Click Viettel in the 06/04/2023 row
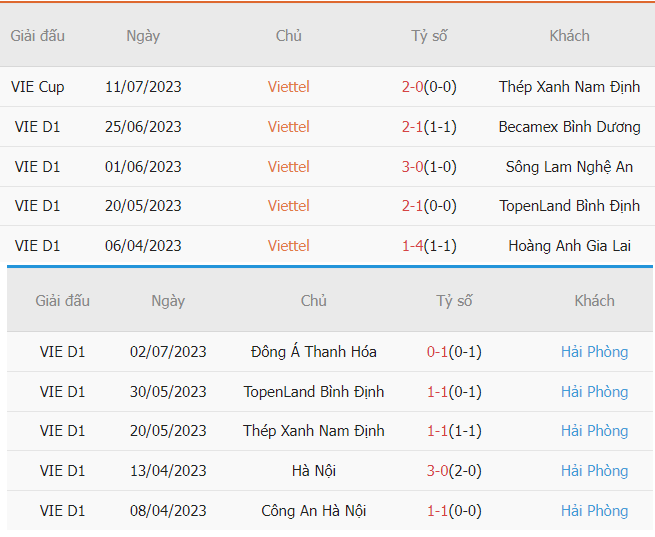The height and width of the screenshot is (537, 655). pyautogui.click(x=289, y=246)
